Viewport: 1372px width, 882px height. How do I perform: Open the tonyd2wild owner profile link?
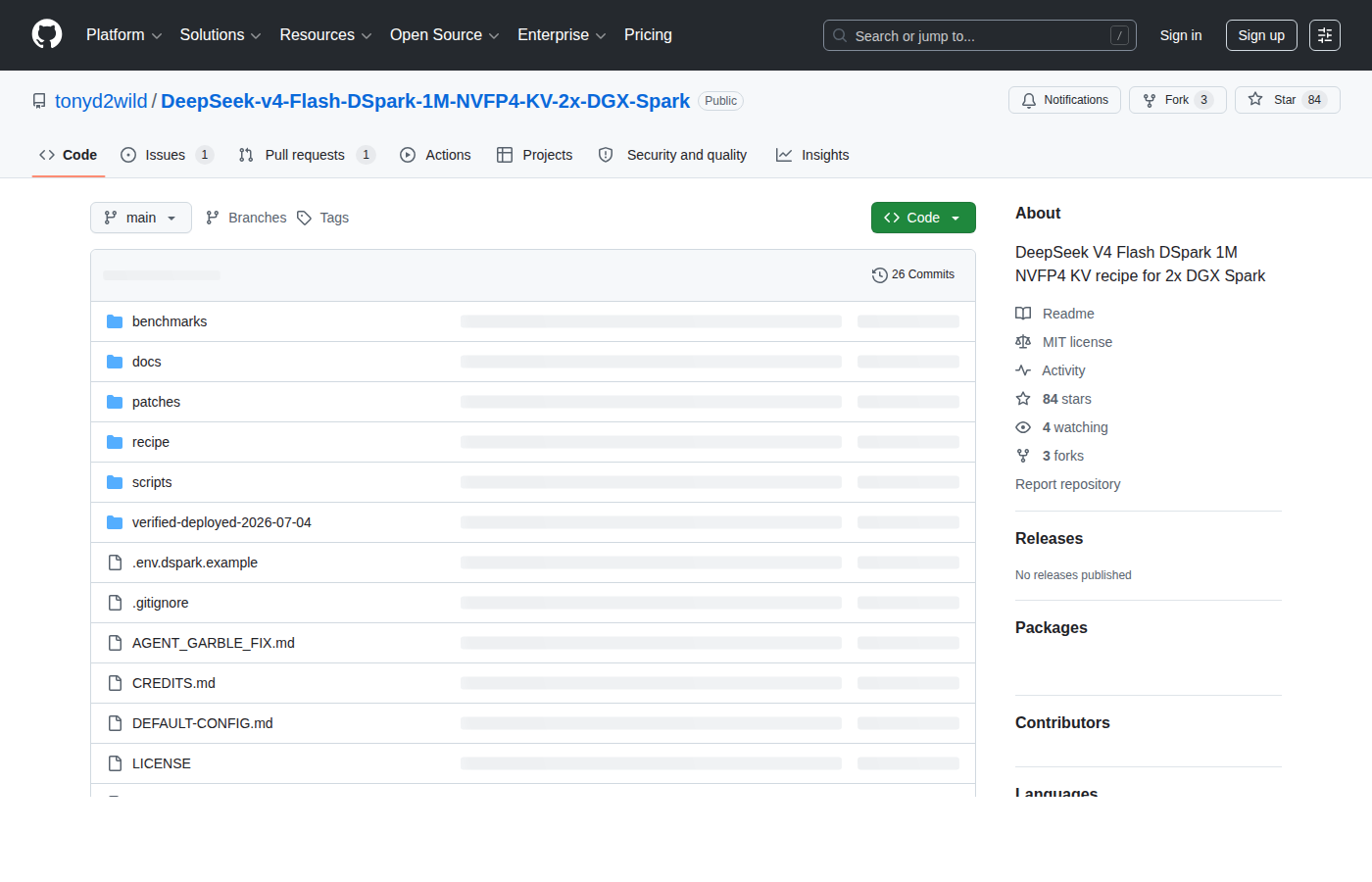(101, 101)
